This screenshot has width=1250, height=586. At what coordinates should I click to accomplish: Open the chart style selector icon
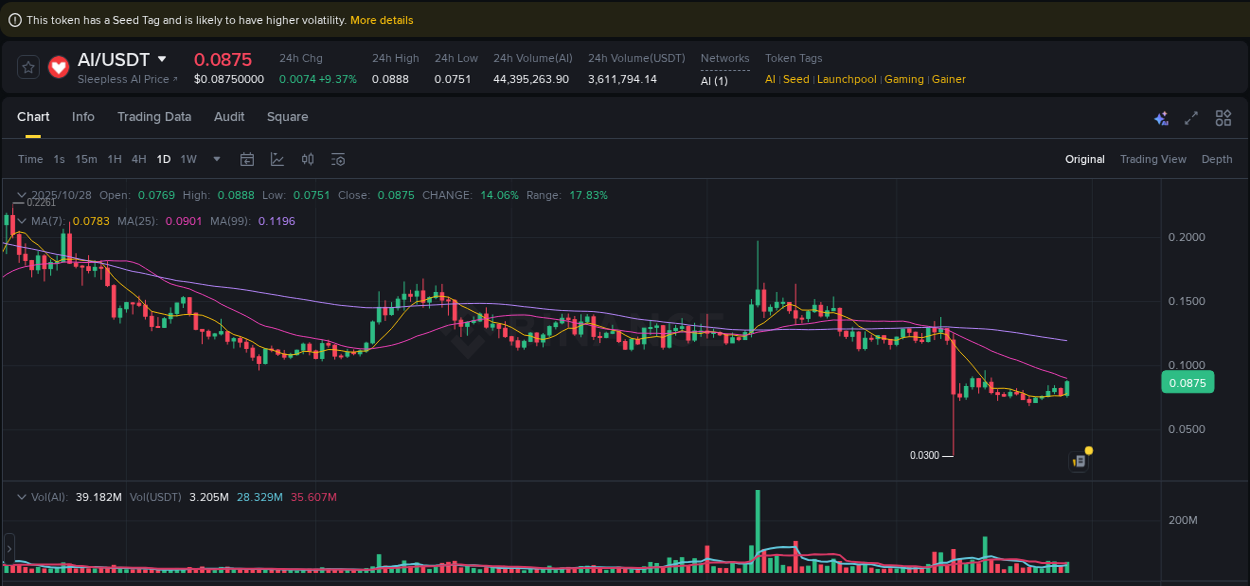click(277, 158)
